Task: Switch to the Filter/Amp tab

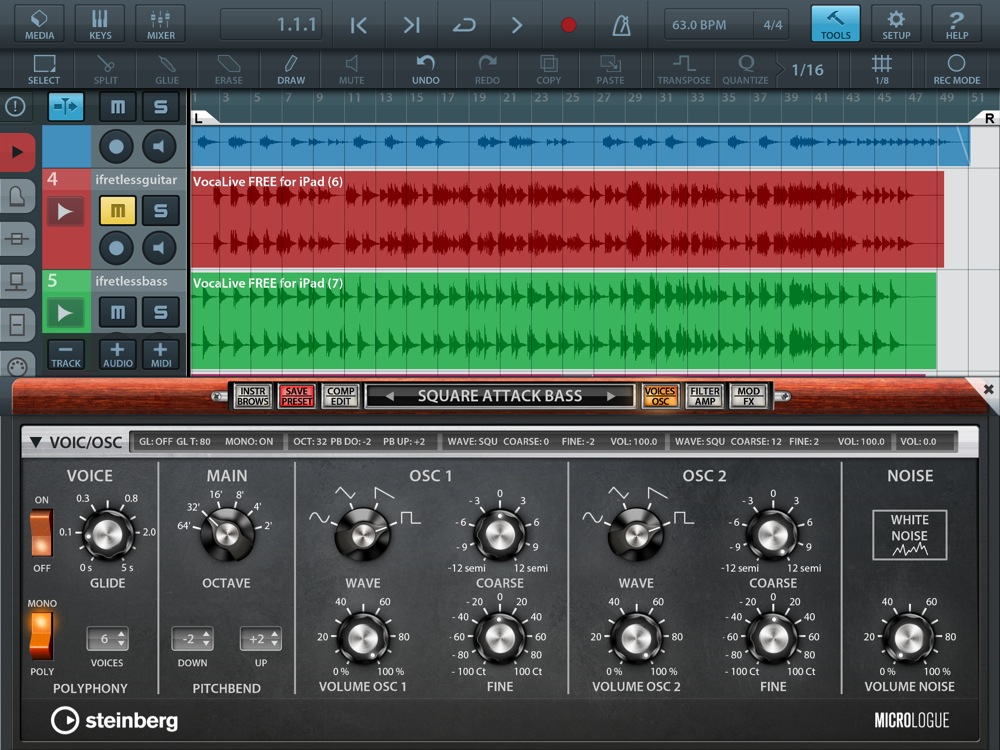Action: pos(705,396)
